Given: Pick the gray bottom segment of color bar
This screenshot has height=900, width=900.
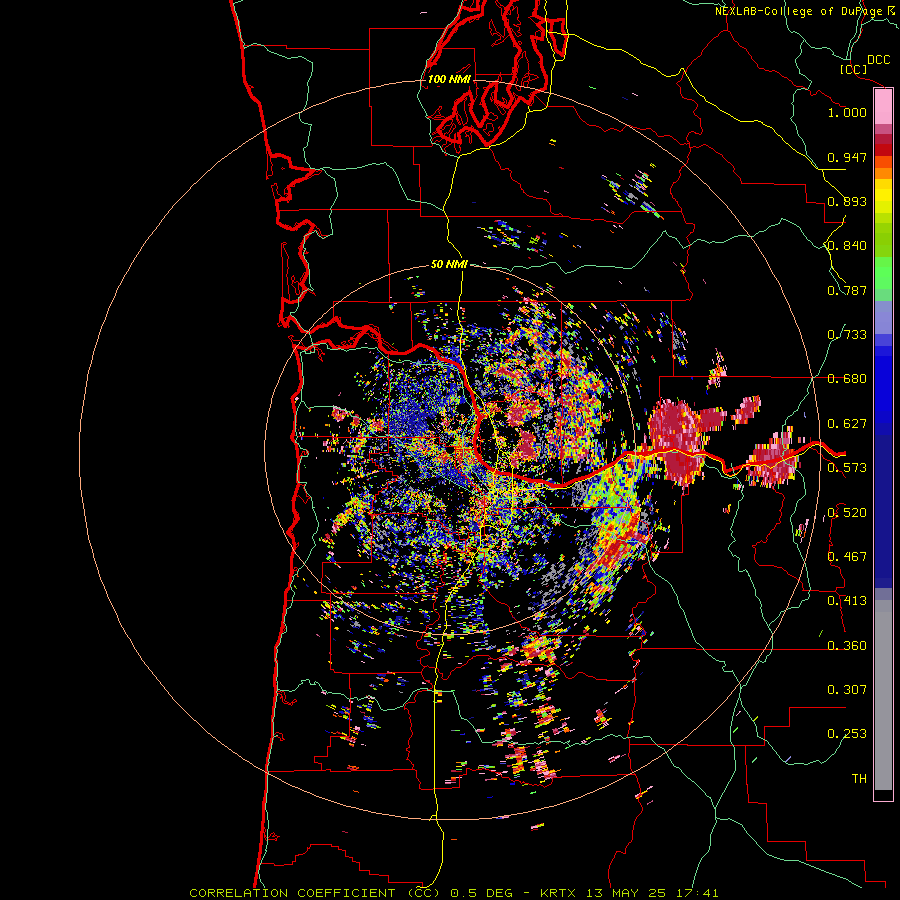Looking at the screenshot, I should coord(883,696).
